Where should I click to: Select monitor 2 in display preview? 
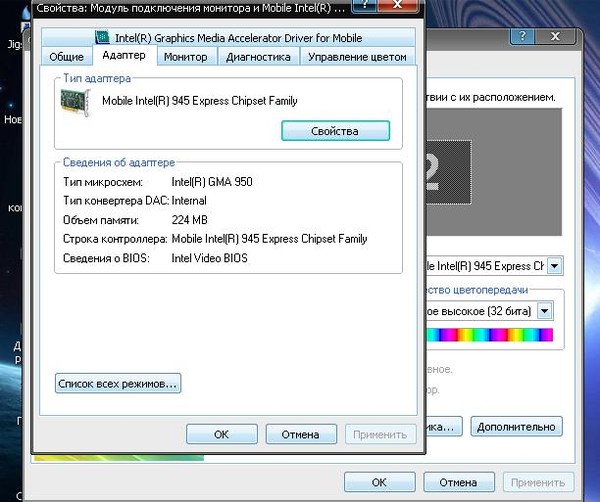pyautogui.click(x=449, y=172)
